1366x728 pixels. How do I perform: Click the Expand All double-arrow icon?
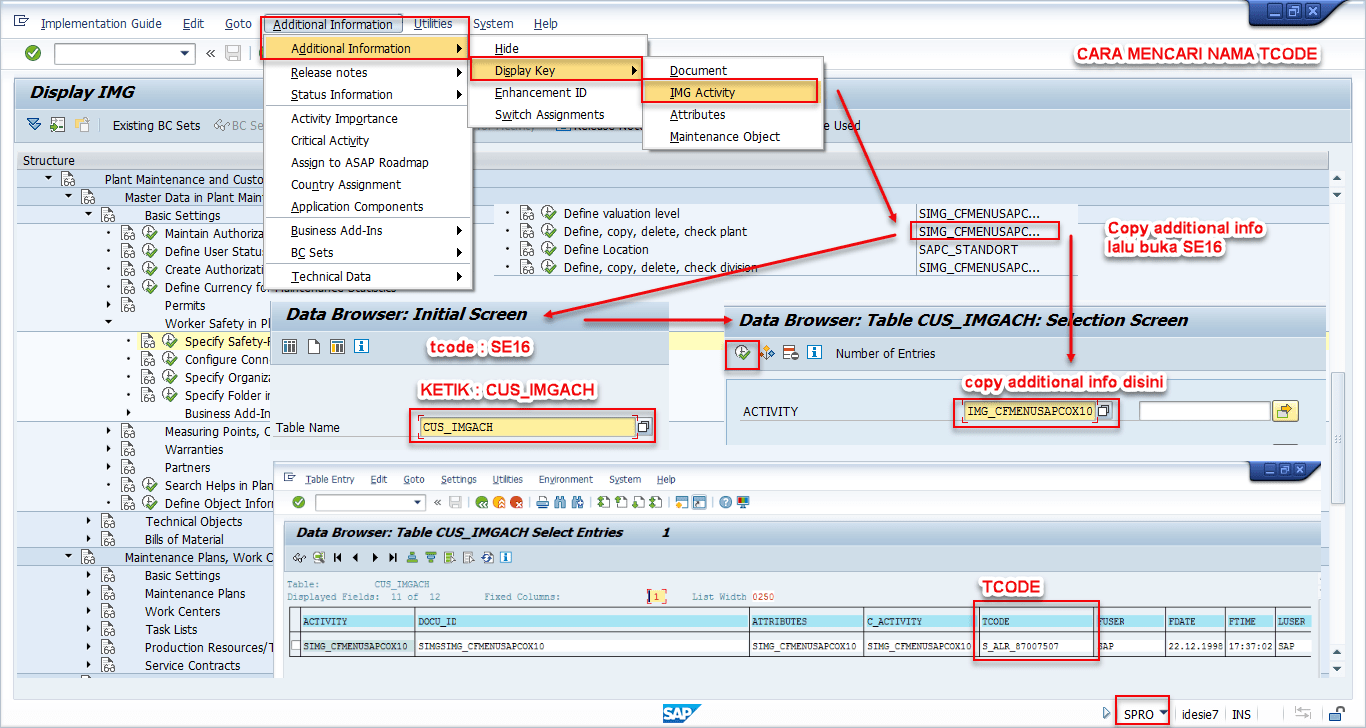(35, 125)
